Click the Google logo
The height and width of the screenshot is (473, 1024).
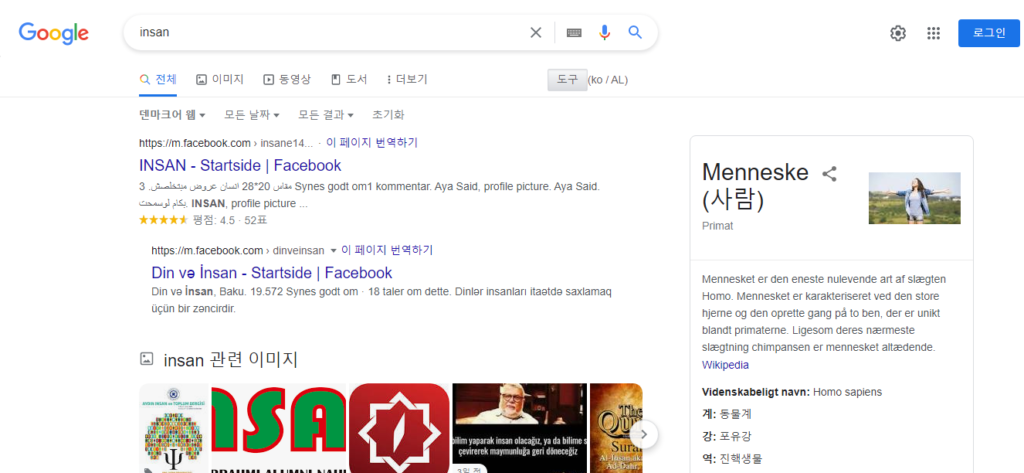(54, 33)
